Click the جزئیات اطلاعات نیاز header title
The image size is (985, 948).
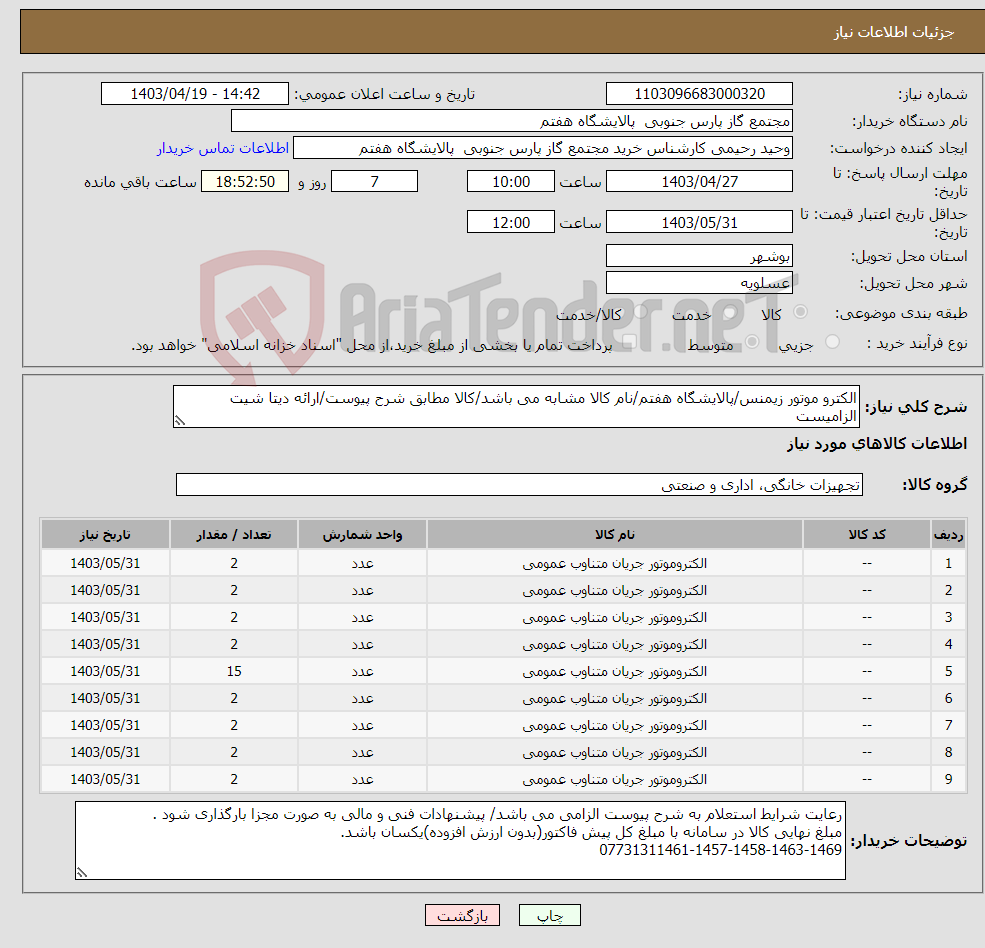click(894, 32)
